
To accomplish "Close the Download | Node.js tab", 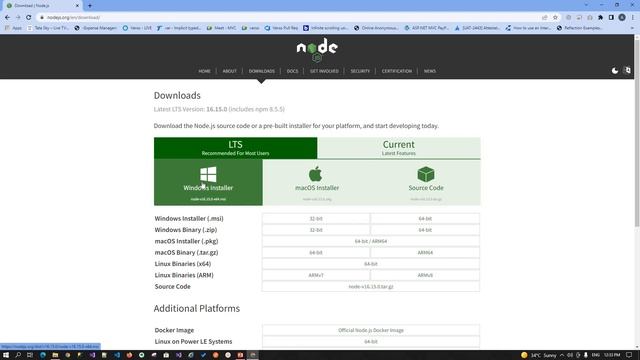I will 77,6.
